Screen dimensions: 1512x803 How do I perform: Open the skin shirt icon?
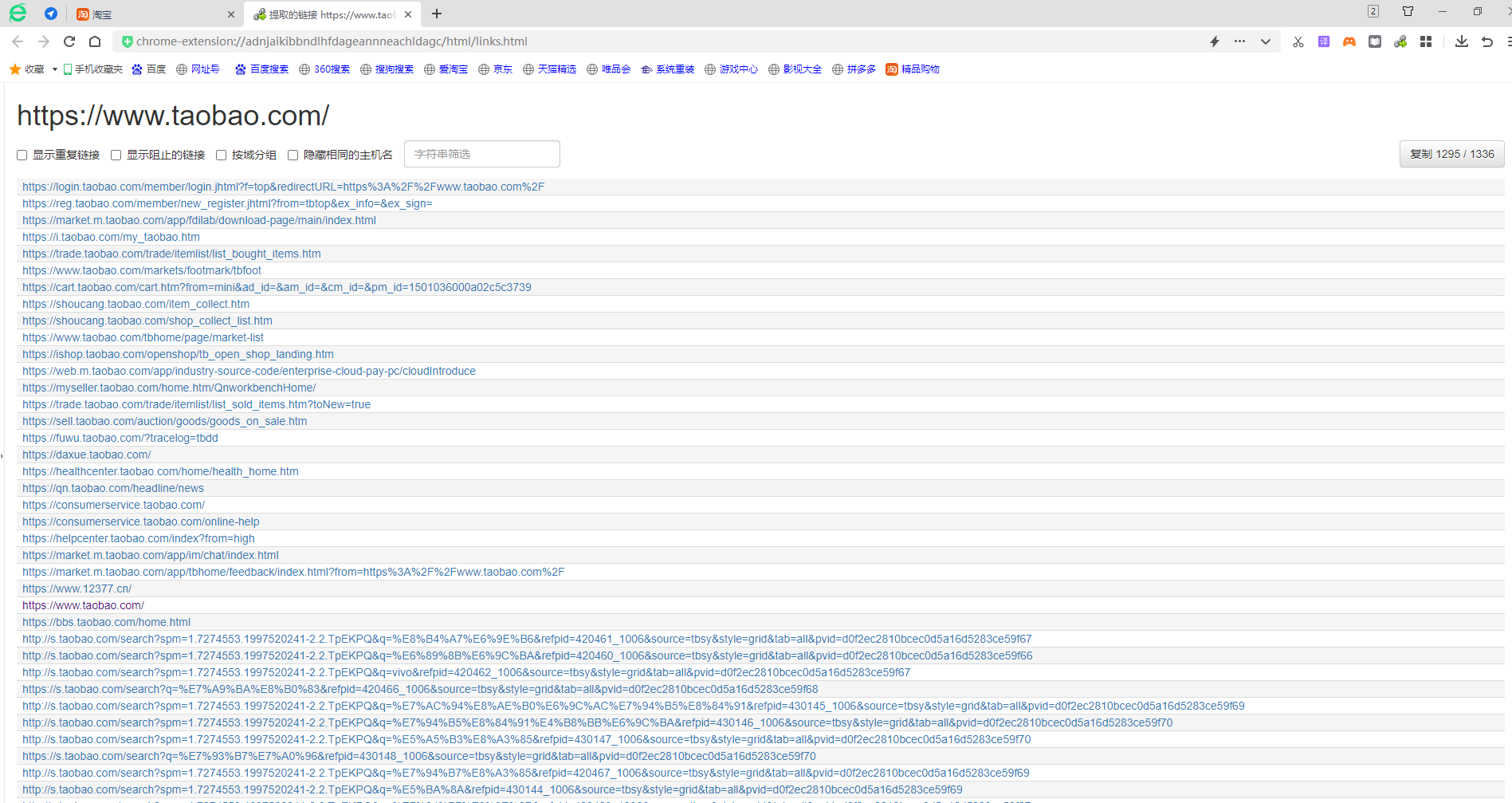(1408, 11)
